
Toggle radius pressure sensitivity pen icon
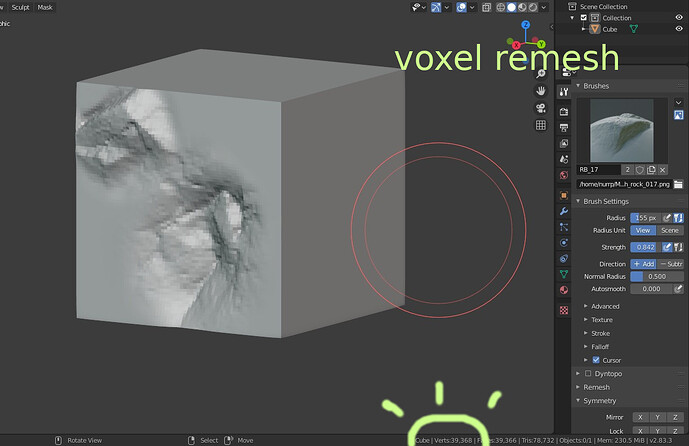tap(667, 218)
